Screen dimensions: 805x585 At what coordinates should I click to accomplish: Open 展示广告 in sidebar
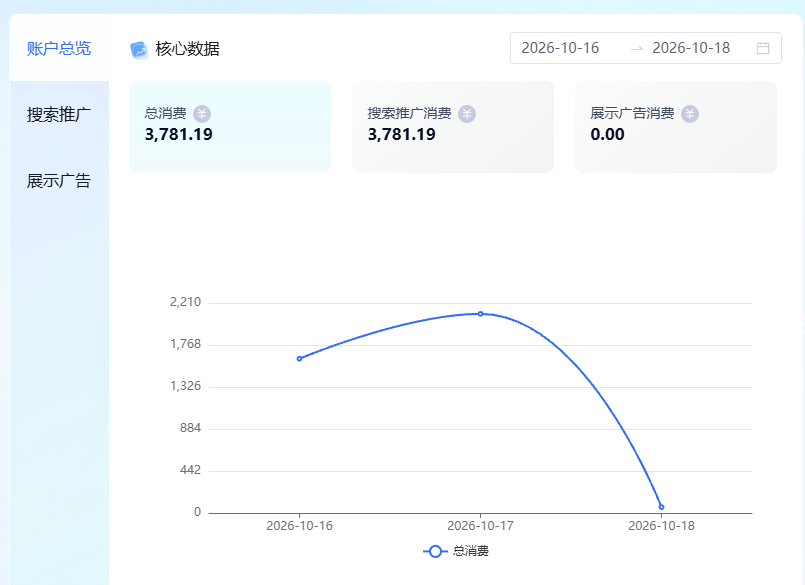click(x=59, y=181)
